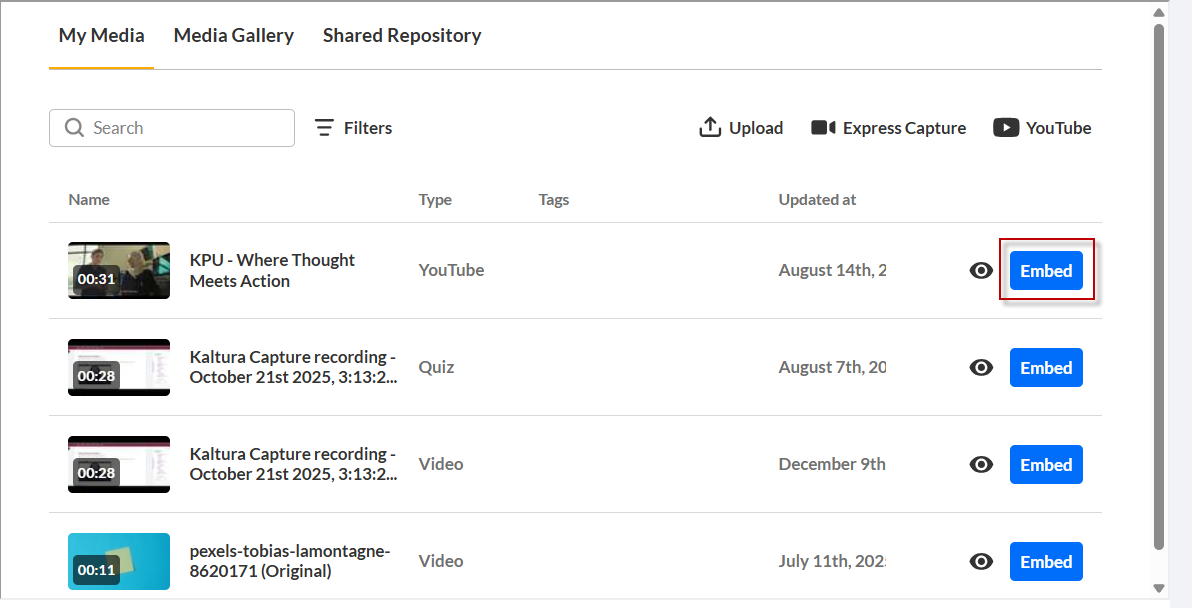Embed the pexels-tobias-lamontagne video
The width and height of the screenshot is (1192, 608).
1046,562
